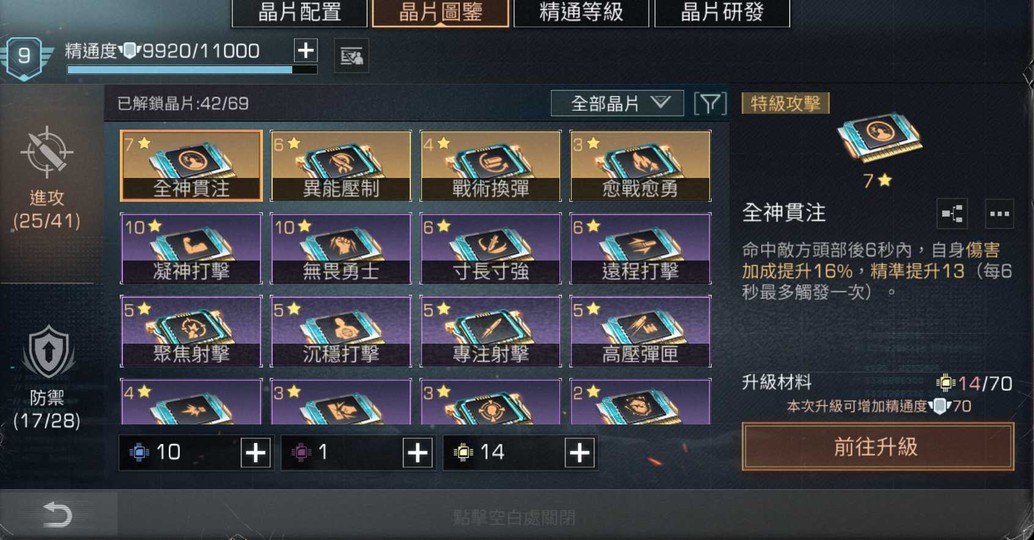Add more purple chip material

tap(417, 453)
